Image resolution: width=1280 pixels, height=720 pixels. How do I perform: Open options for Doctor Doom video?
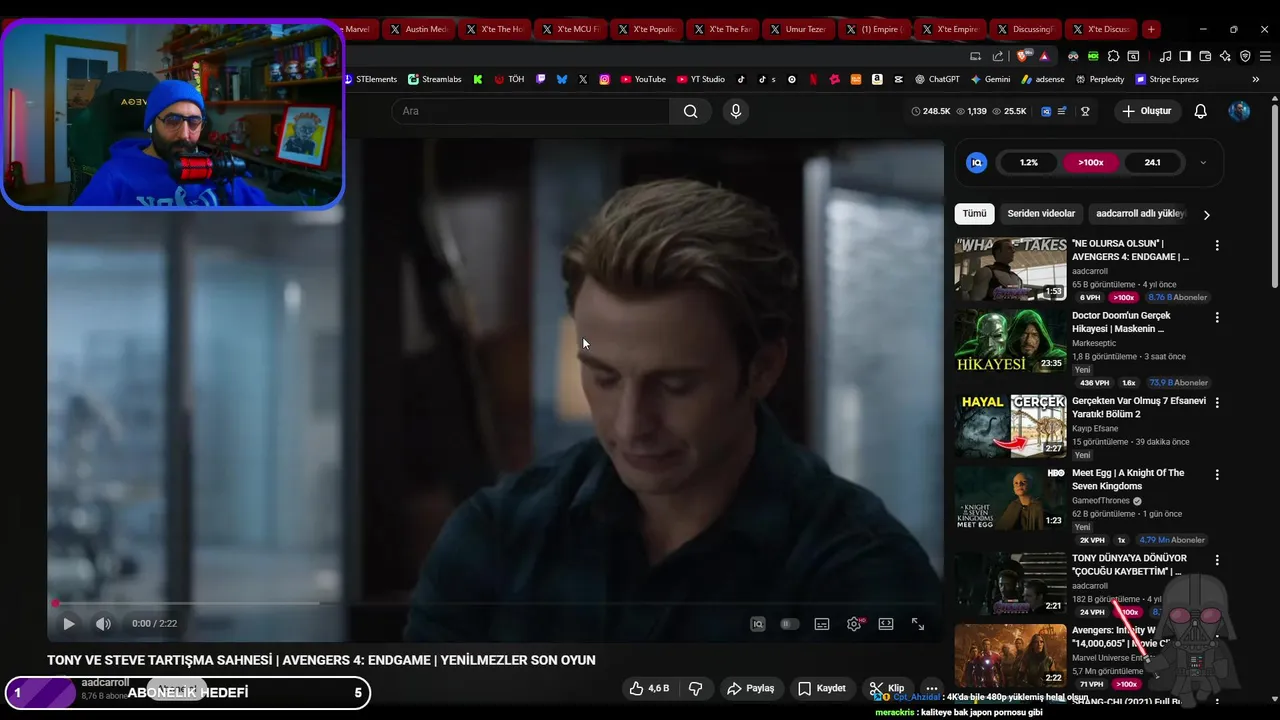pyautogui.click(x=1217, y=318)
